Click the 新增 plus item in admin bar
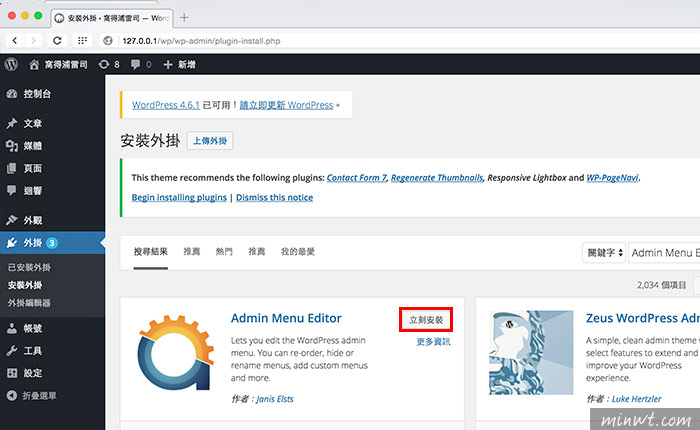700x430 pixels. click(x=179, y=65)
